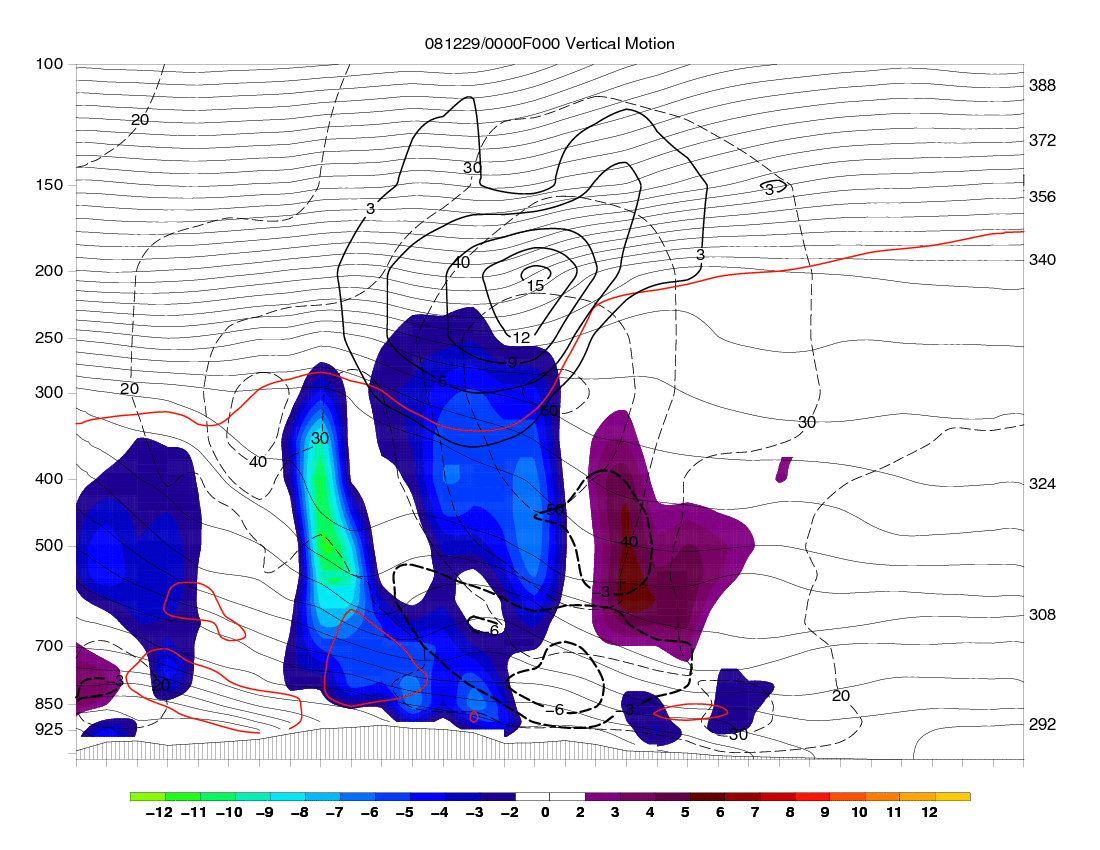Select the 0 label under the colorbar
1100x850 pixels.
(545, 812)
